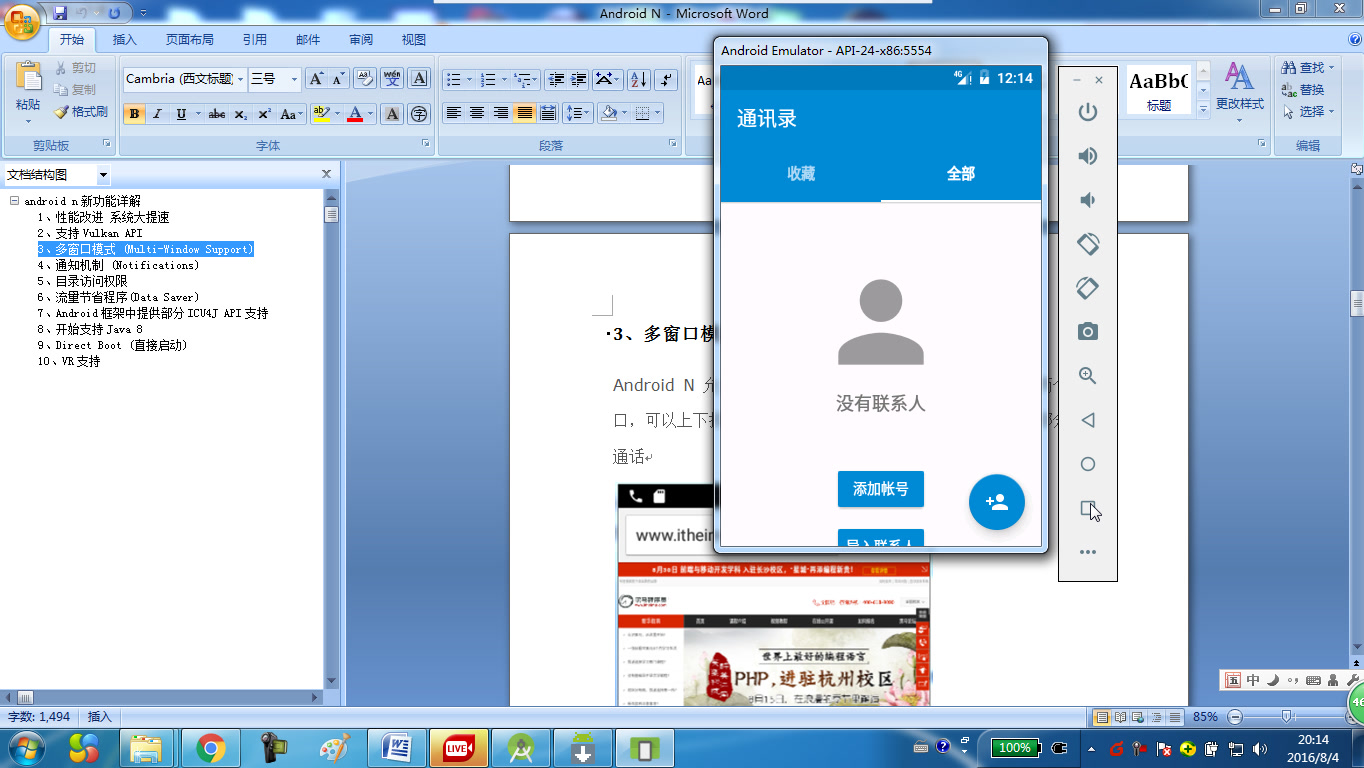Screen dimensions: 1364x768
Task: Click the Paste clipboard icon in Word
Action: [28, 77]
